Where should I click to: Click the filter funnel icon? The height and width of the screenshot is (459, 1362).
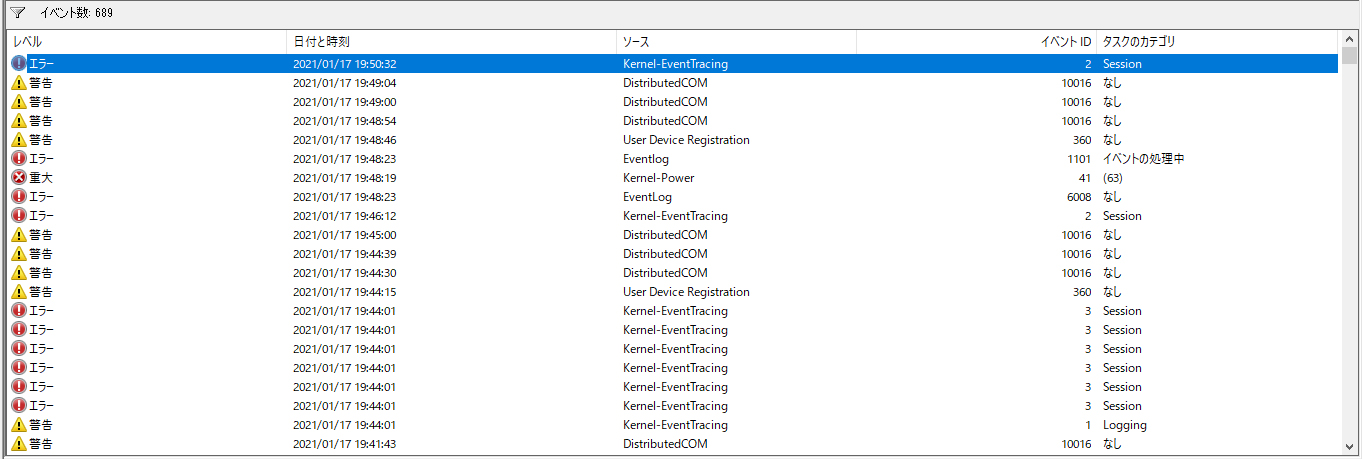click(17, 13)
